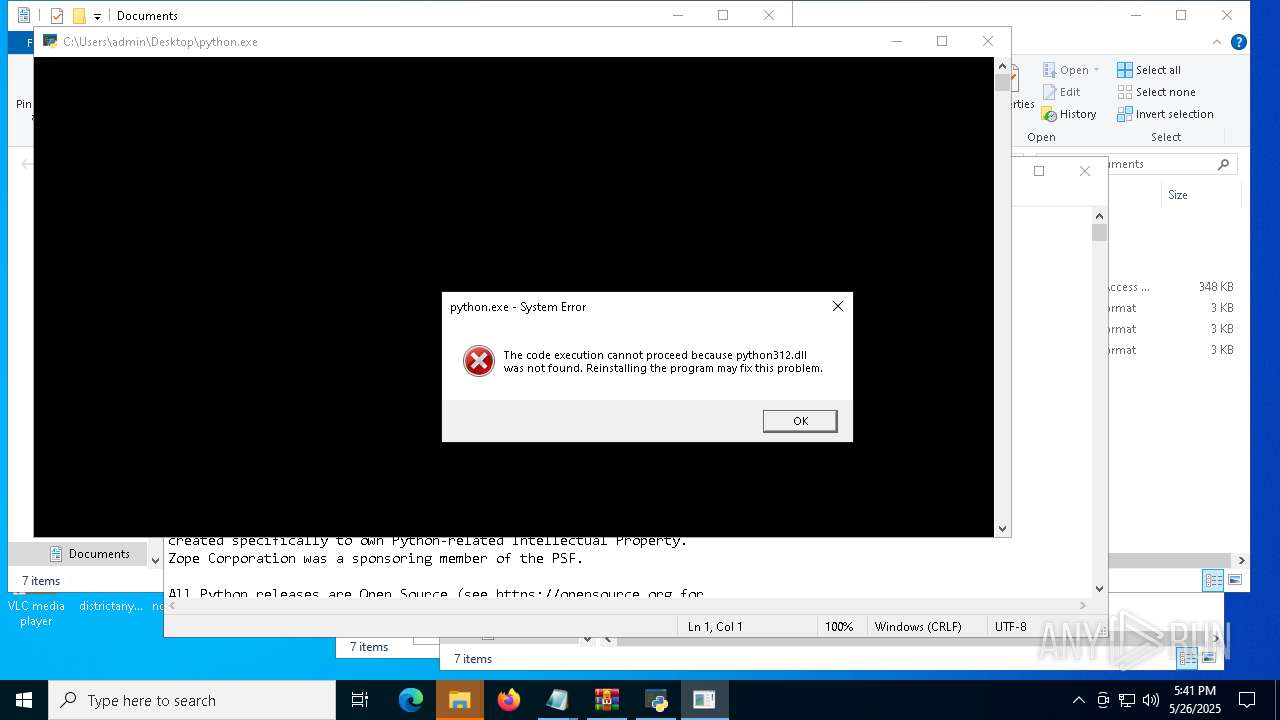Click the Notepad horizontal scrollbar right arrow
The height and width of the screenshot is (720, 1280).
point(1082,605)
